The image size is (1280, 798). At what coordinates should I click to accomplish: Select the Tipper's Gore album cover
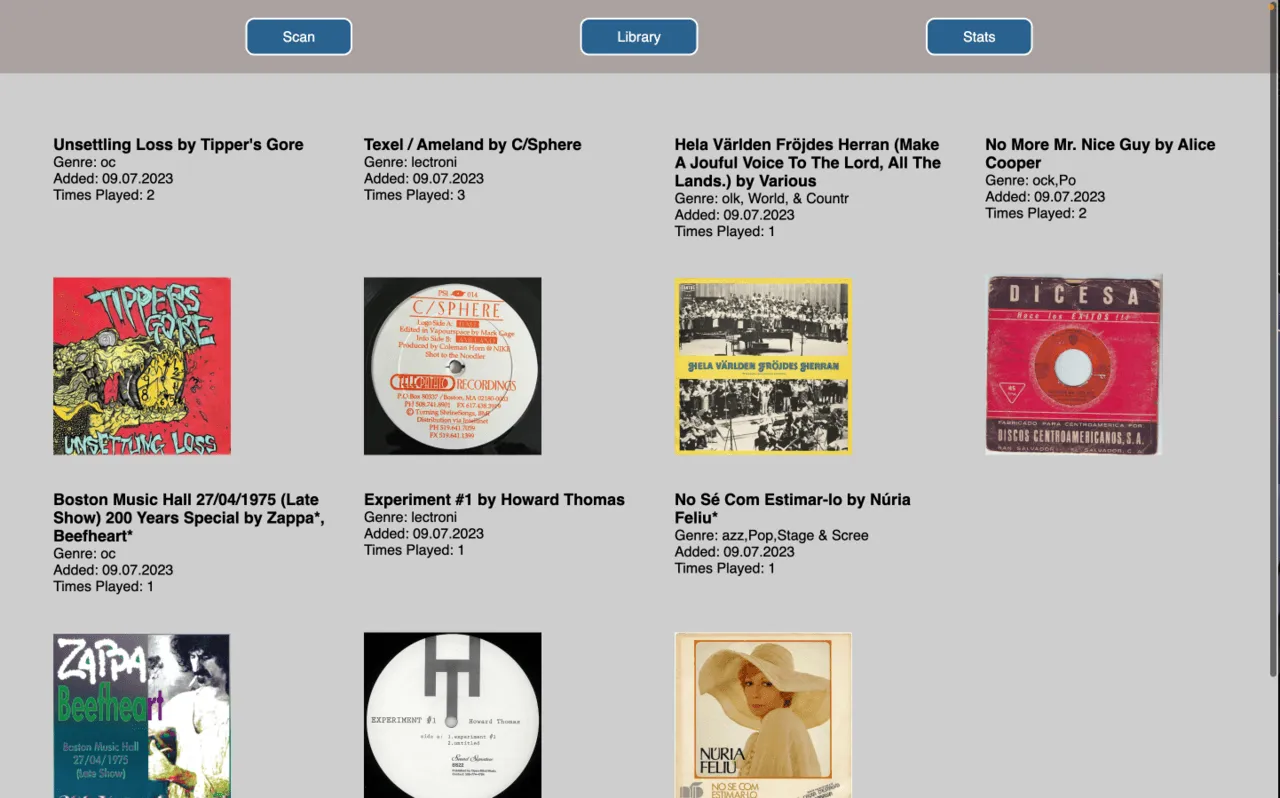[x=142, y=366]
